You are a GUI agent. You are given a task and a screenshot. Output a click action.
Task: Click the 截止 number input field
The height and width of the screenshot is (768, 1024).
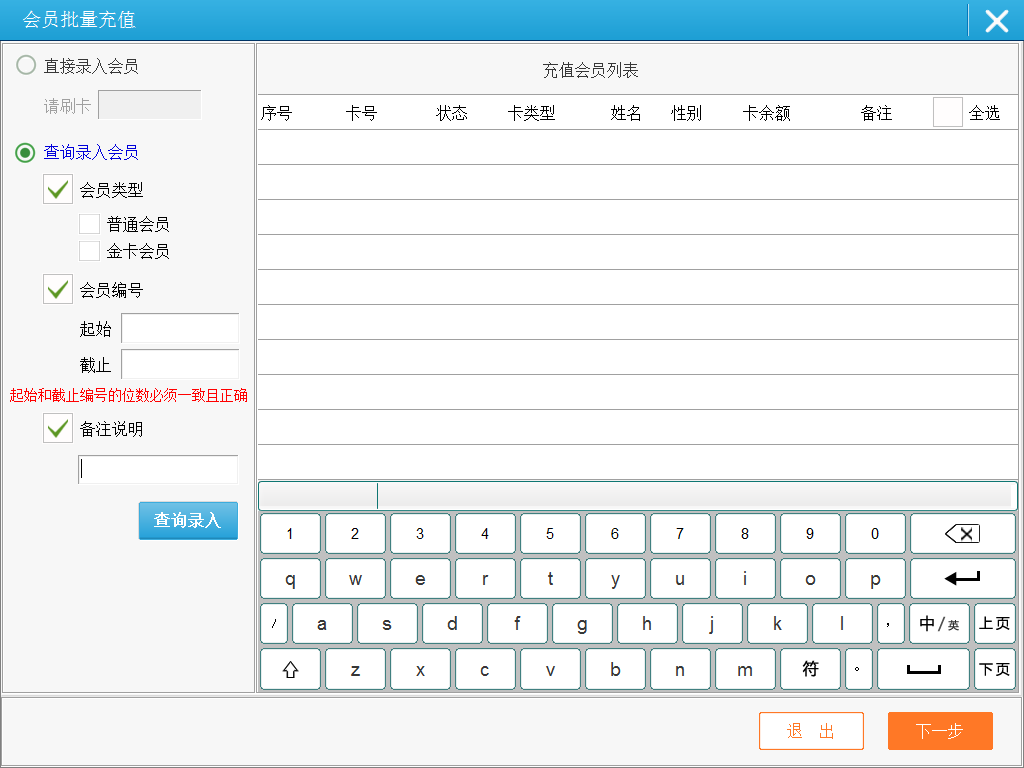[x=180, y=364]
